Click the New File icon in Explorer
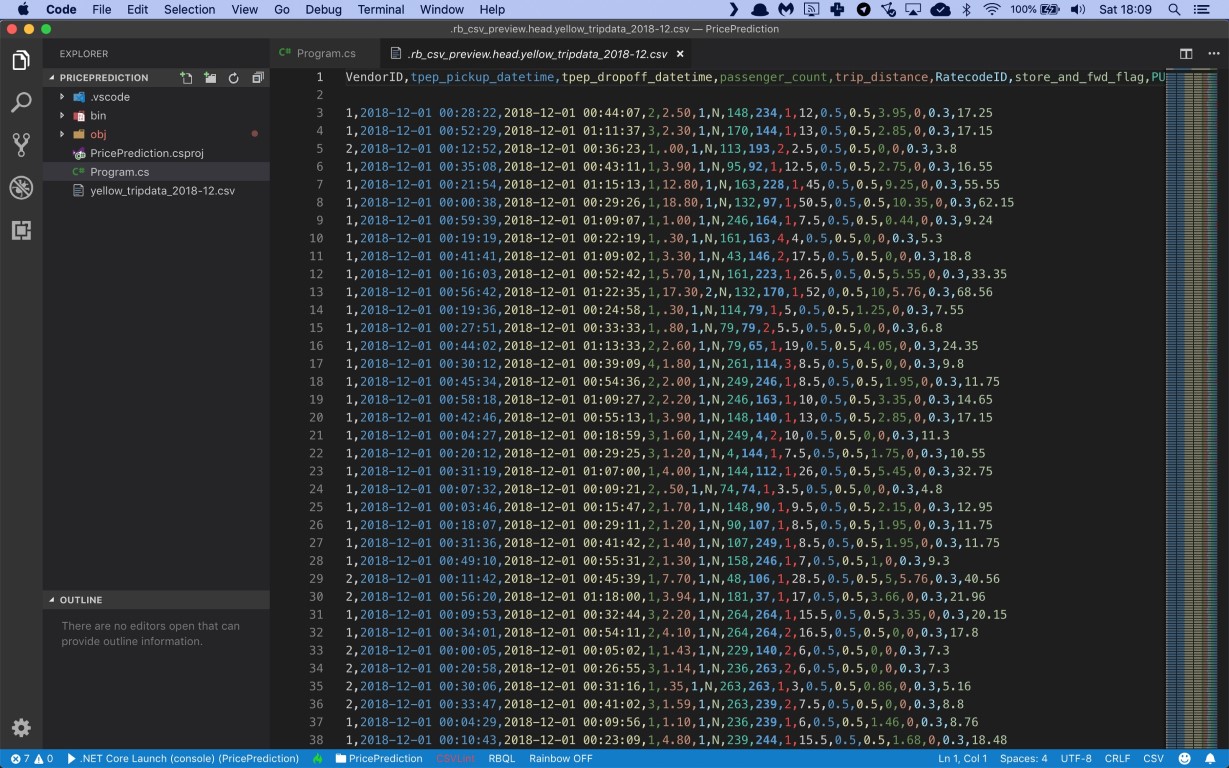 186,78
